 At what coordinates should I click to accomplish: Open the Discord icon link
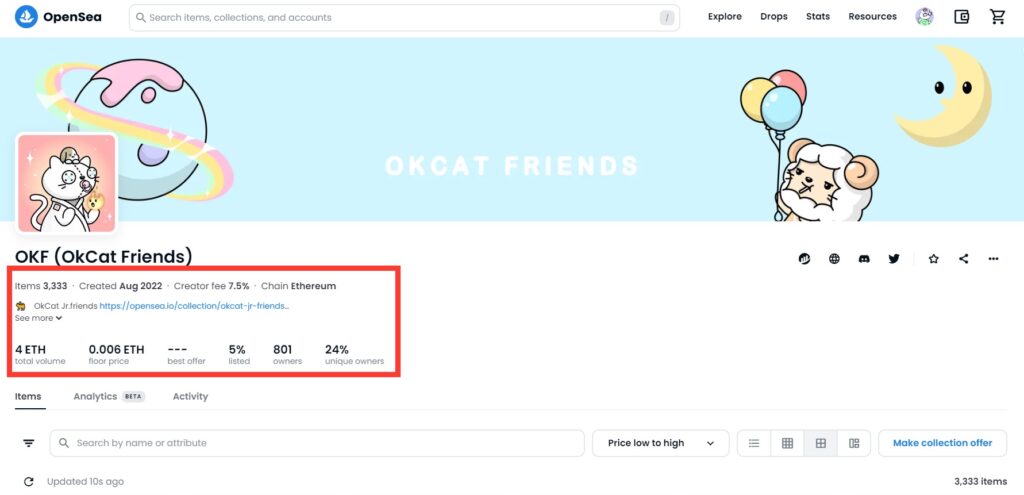click(864, 259)
